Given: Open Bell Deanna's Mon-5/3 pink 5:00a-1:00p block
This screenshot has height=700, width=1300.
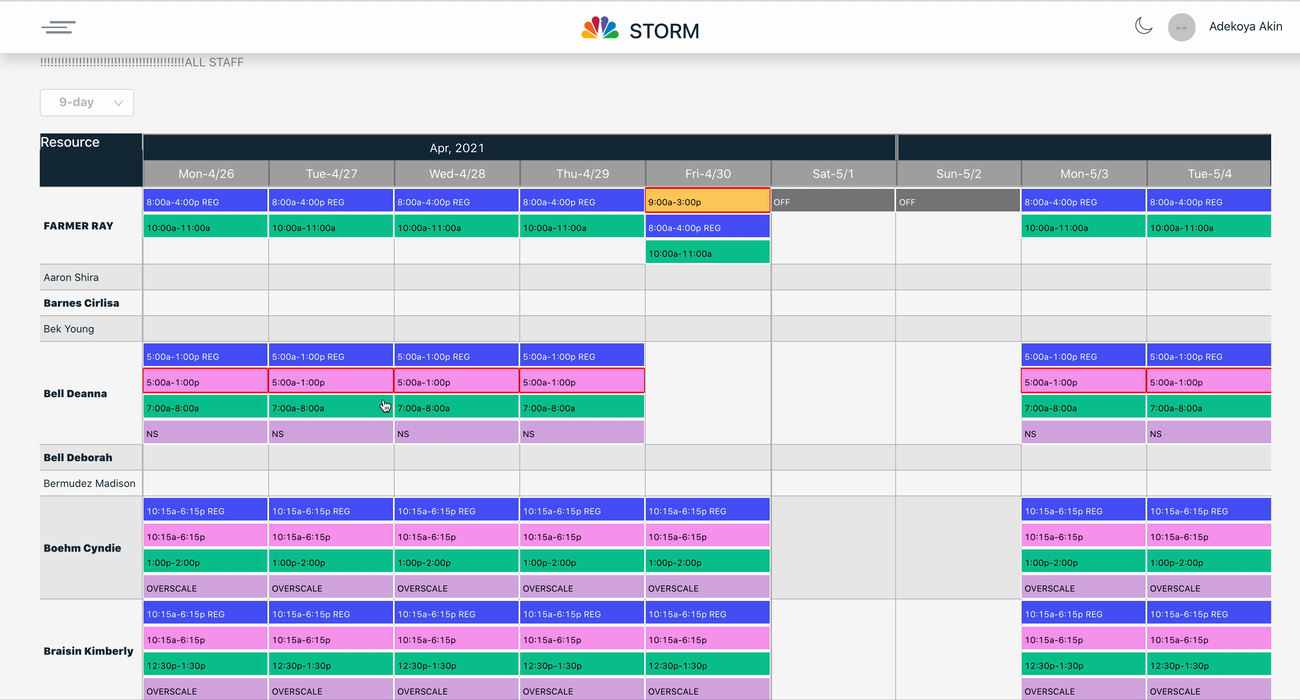Looking at the screenshot, I should click(x=1084, y=382).
